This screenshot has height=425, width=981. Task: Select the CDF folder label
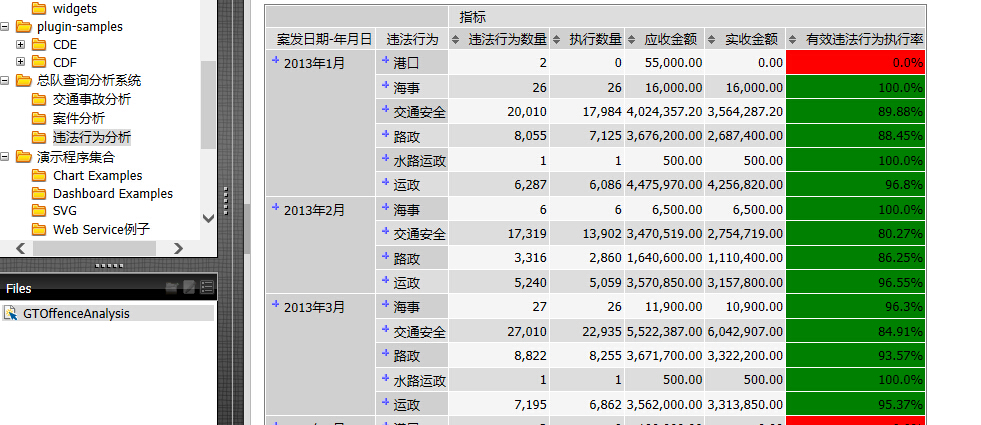pyautogui.click(x=65, y=62)
